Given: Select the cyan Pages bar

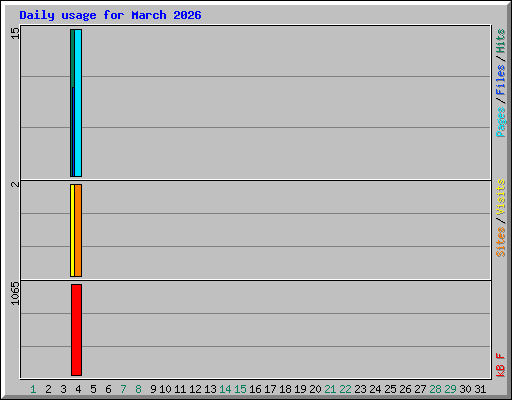Looking at the screenshot, I should 78,103.
